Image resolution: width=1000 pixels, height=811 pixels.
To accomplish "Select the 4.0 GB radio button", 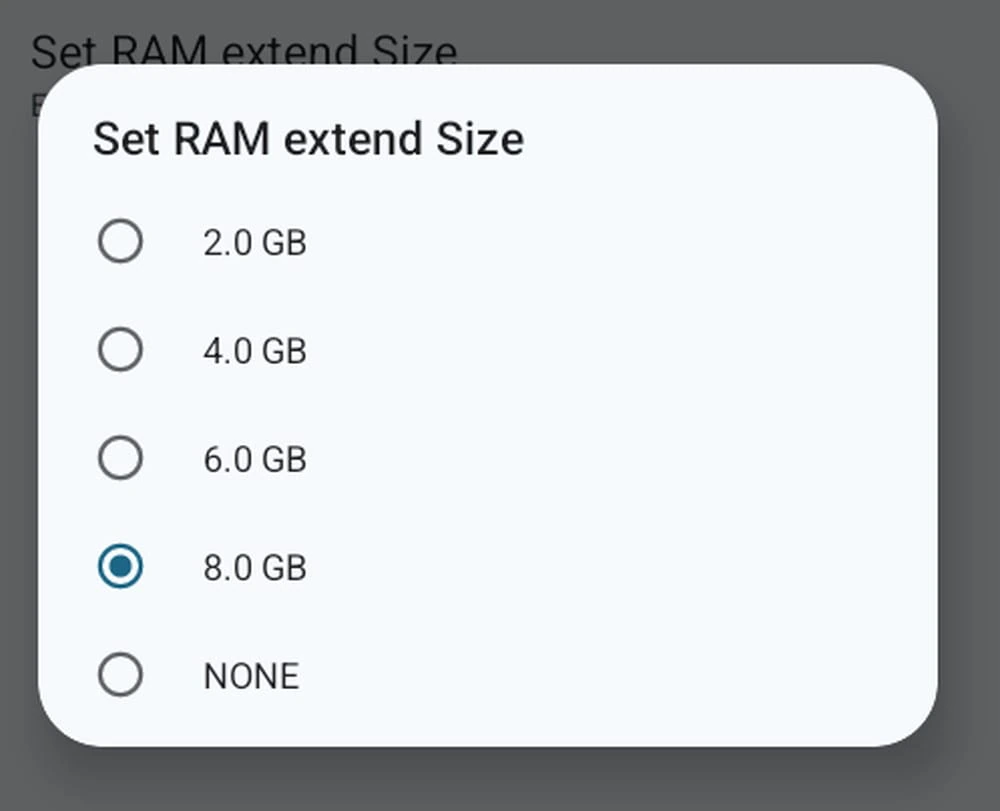I will 120,350.
